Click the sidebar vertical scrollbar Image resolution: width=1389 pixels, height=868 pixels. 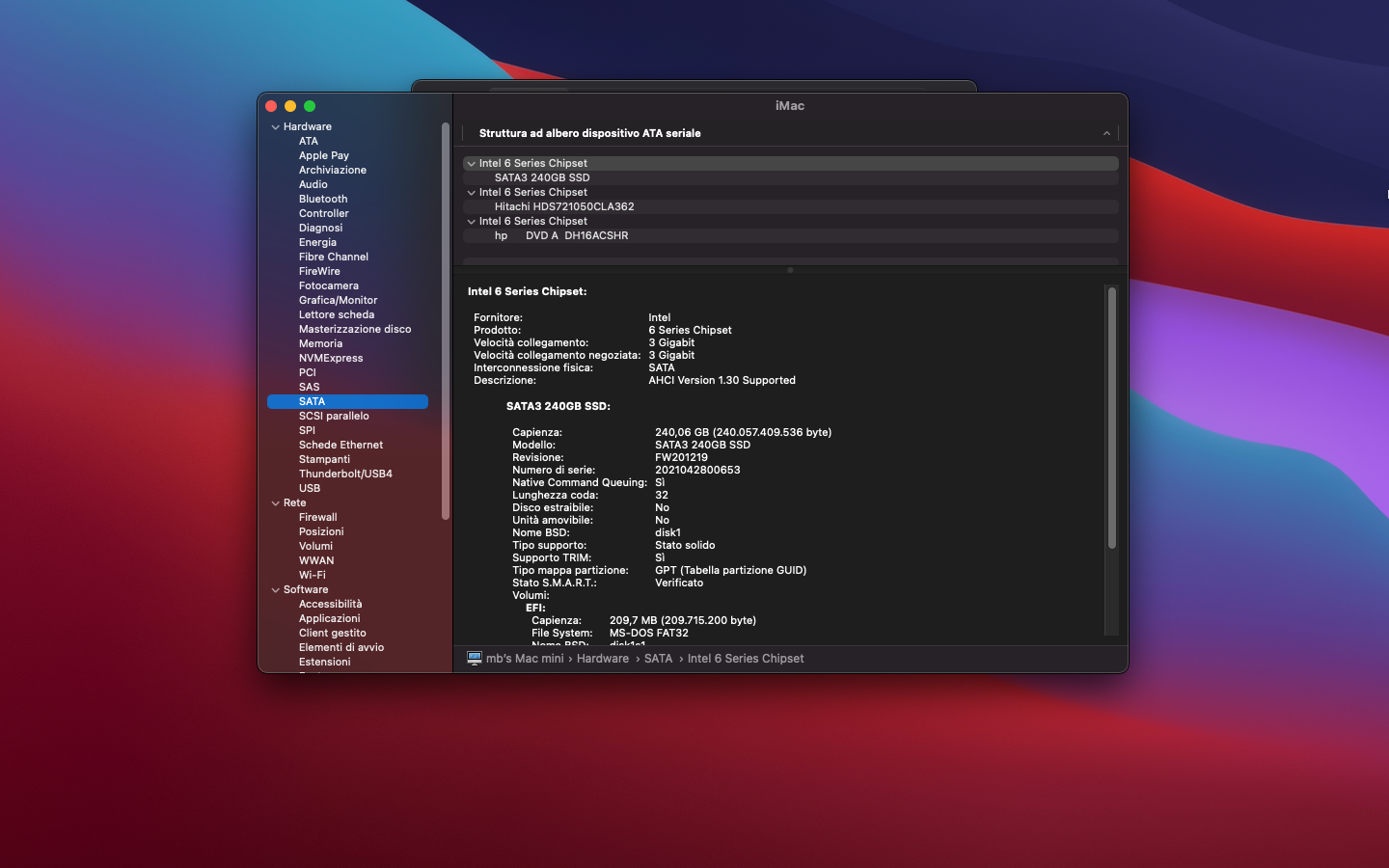[x=446, y=321]
